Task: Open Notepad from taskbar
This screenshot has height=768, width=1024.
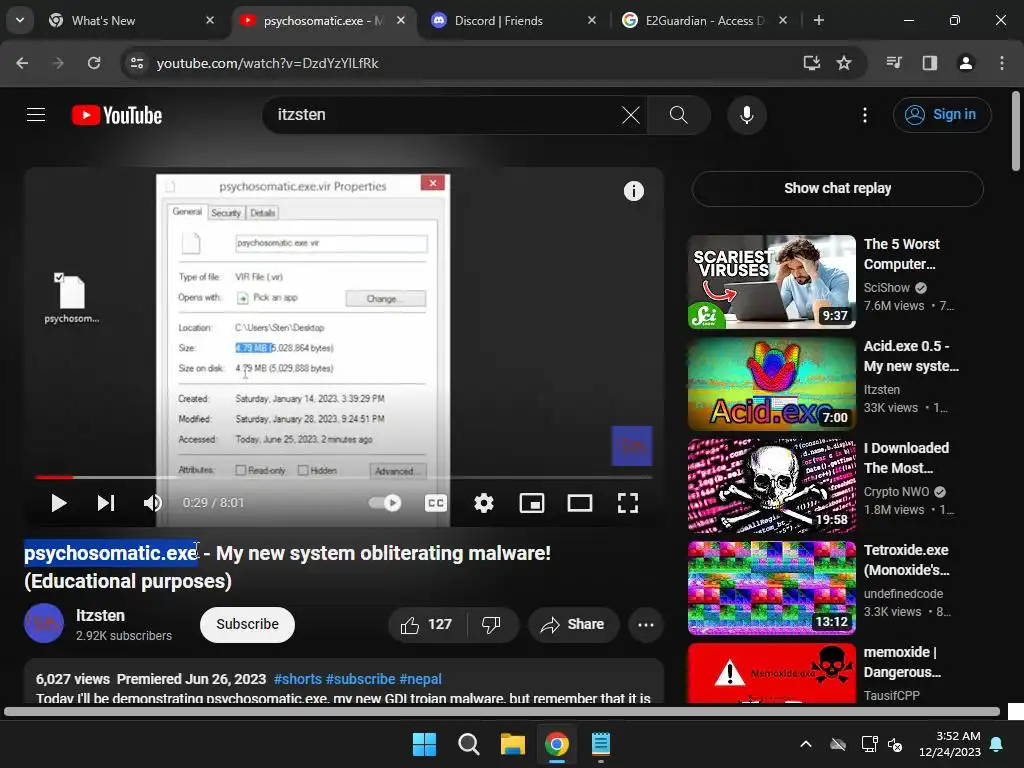Action: pyautogui.click(x=600, y=744)
